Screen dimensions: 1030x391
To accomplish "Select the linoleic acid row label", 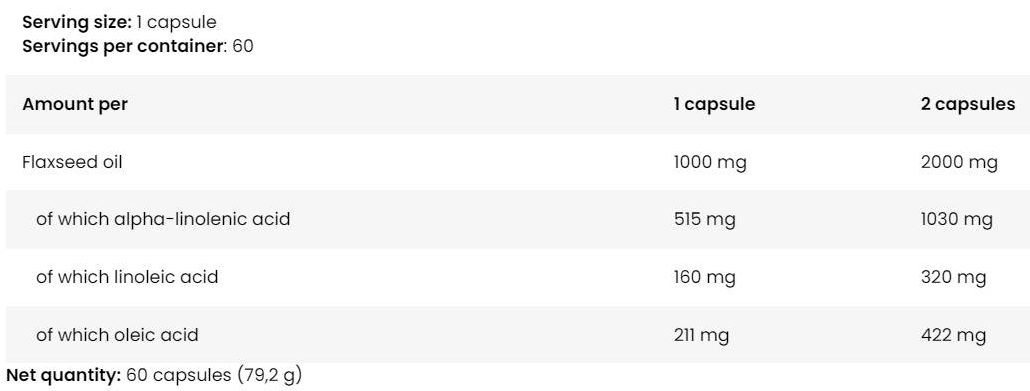I will pyautogui.click(x=127, y=277).
